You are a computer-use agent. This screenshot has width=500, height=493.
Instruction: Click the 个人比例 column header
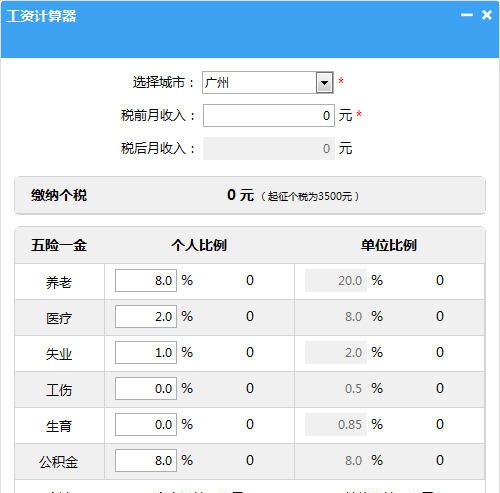(199, 245)
